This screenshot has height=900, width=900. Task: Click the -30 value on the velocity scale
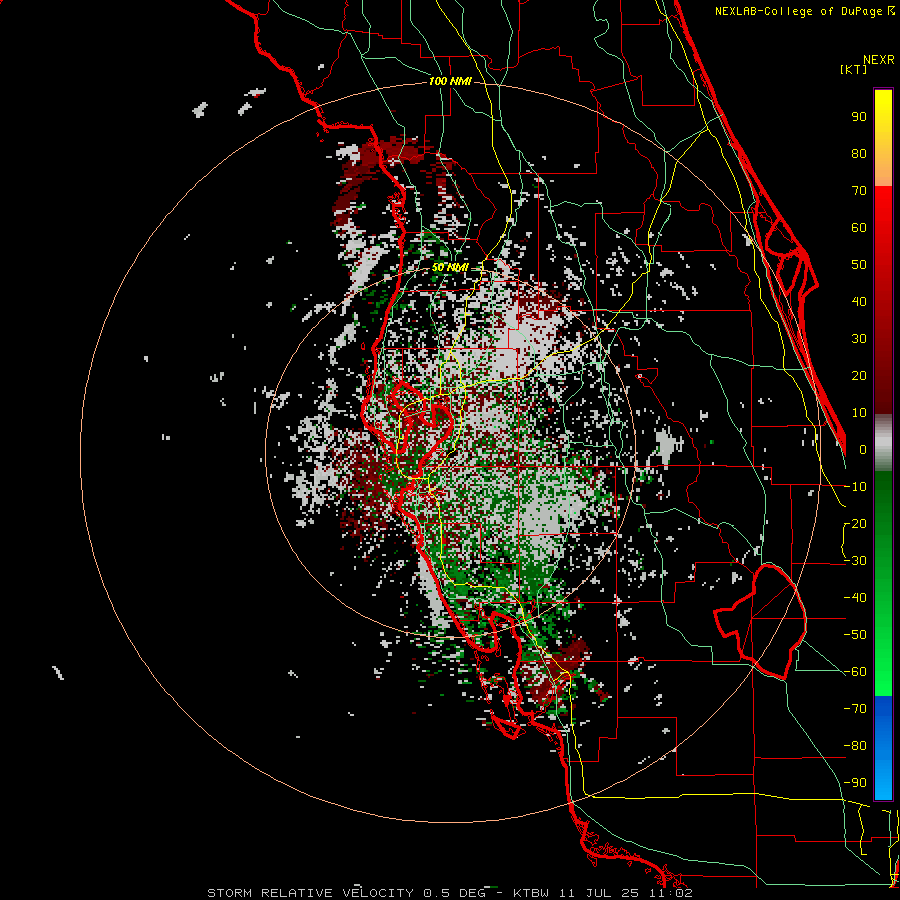855,561
